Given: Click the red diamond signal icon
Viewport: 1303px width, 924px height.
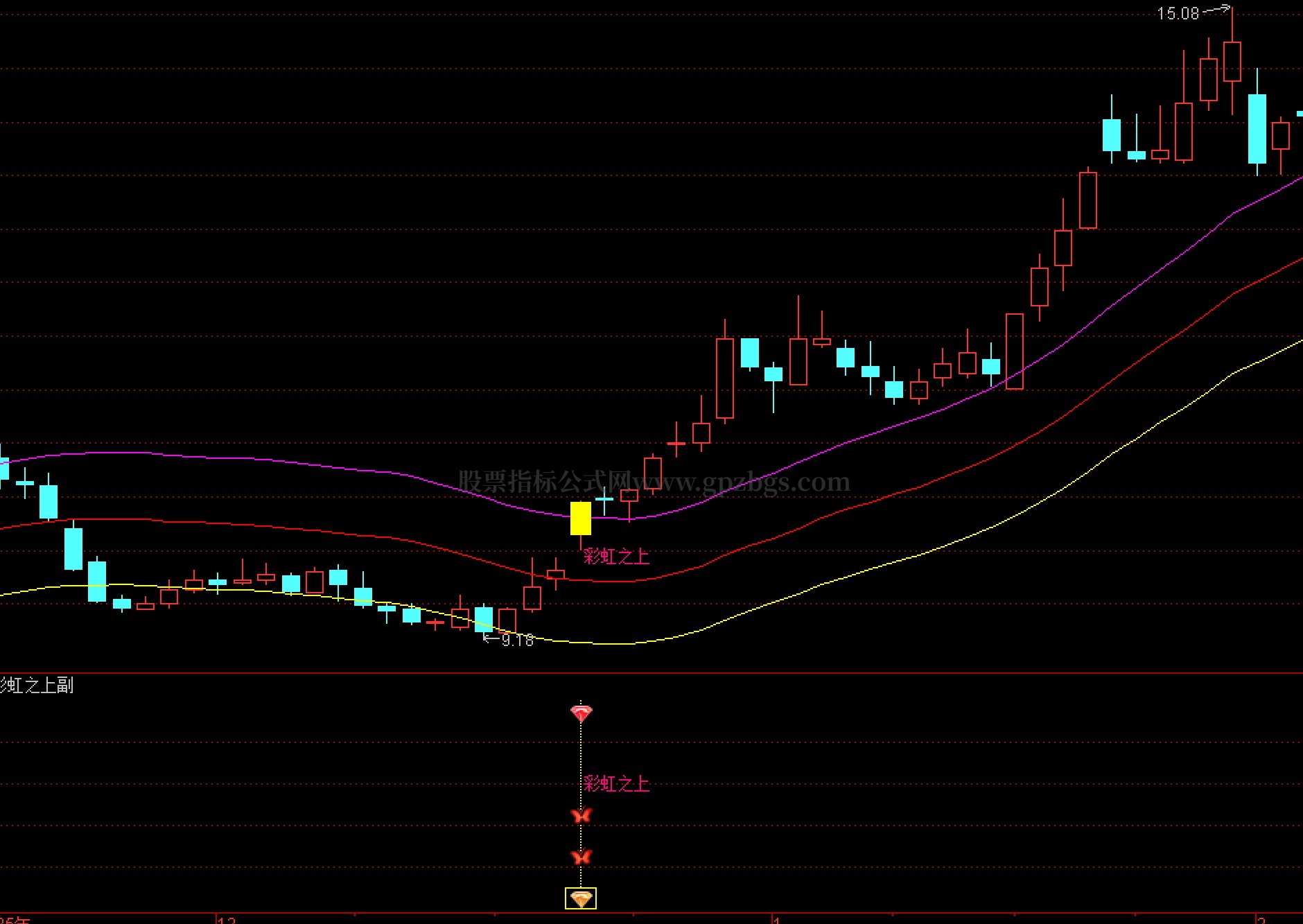Looking at the screenshot, I should [581, 713].
